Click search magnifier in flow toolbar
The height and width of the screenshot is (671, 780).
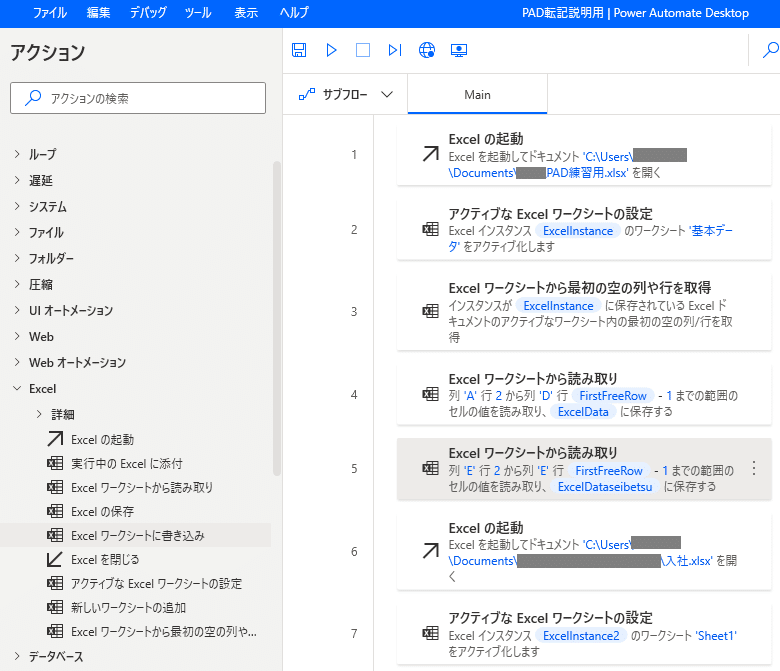[771, 49]
